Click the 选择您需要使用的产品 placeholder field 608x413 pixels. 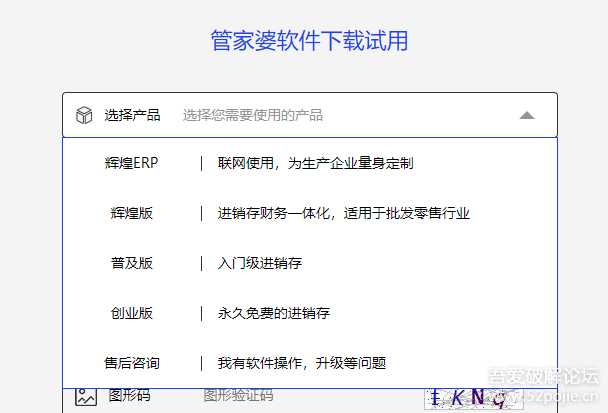pos(252,115)
